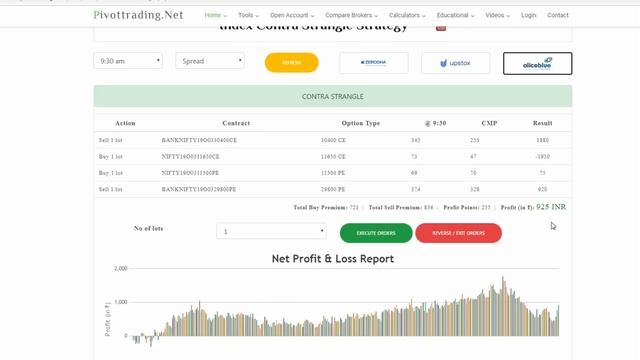
Task: Select the Upstox broker logo button
Action: (x=456, y=63)
